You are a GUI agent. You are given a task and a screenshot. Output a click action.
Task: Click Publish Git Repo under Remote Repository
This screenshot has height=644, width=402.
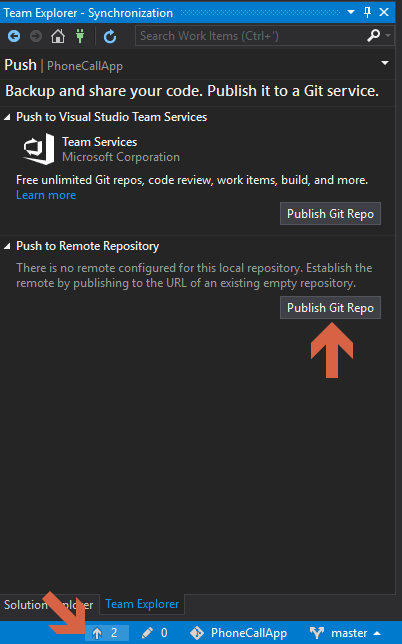pyautogui.click(x=330, y=308)
